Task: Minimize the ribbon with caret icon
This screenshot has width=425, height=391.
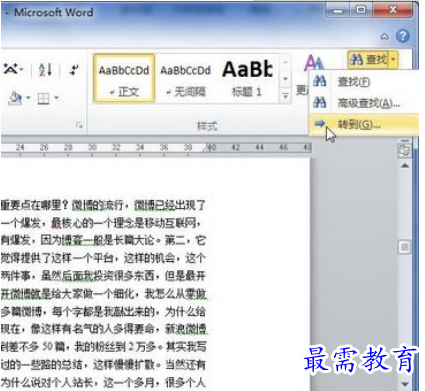Action: click(x=385, y=36)
